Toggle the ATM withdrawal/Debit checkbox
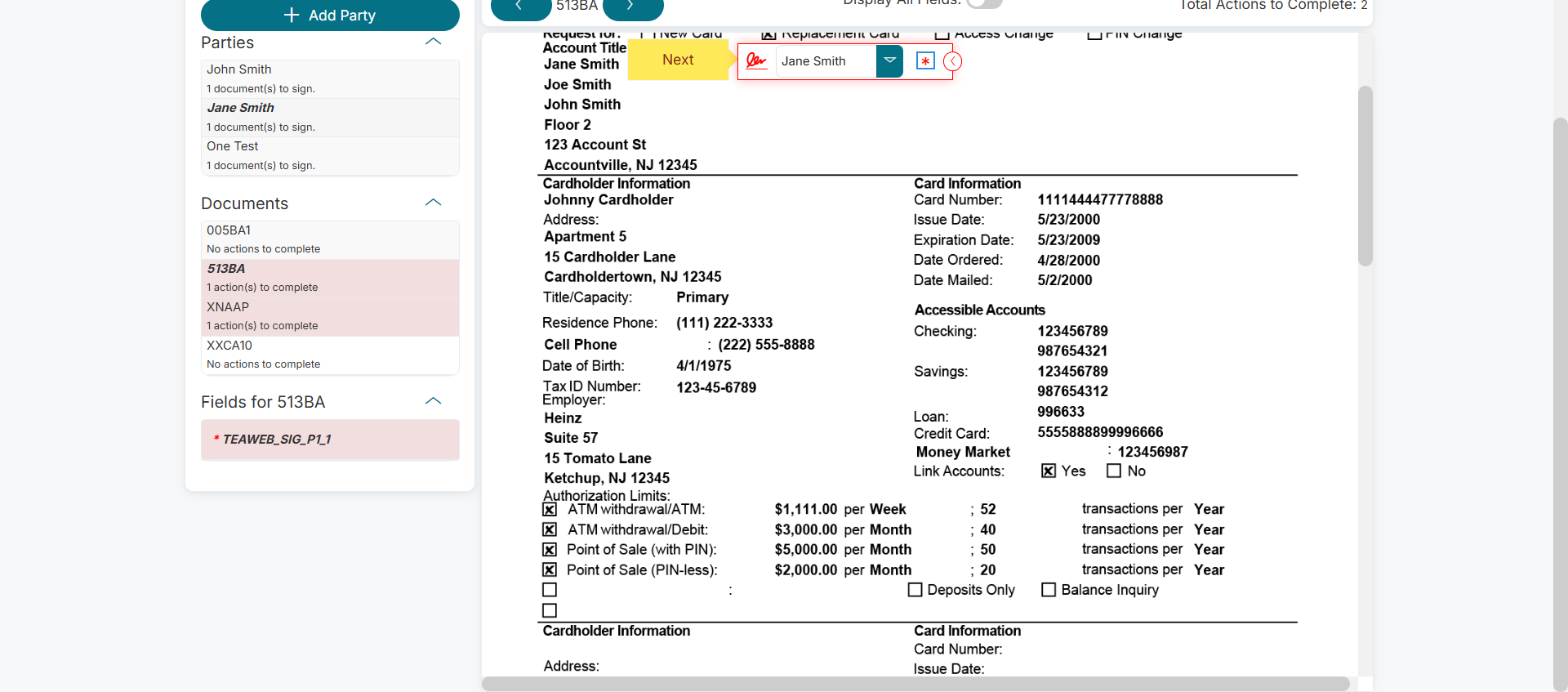The height and width of the screenshot is (692, 1568). click(550, 530)
